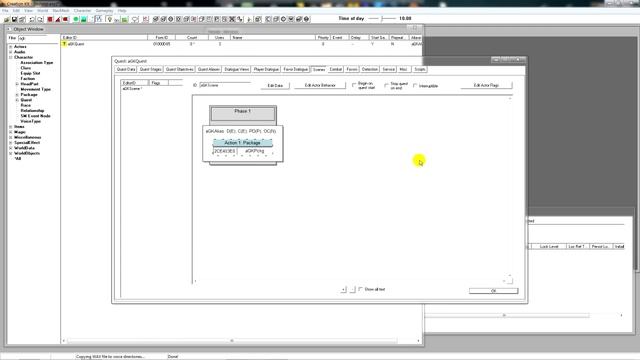This screenshot has height=360, width=640.
Task: Switch to the Quest Stages tab
Action: [x=150, y=69]
